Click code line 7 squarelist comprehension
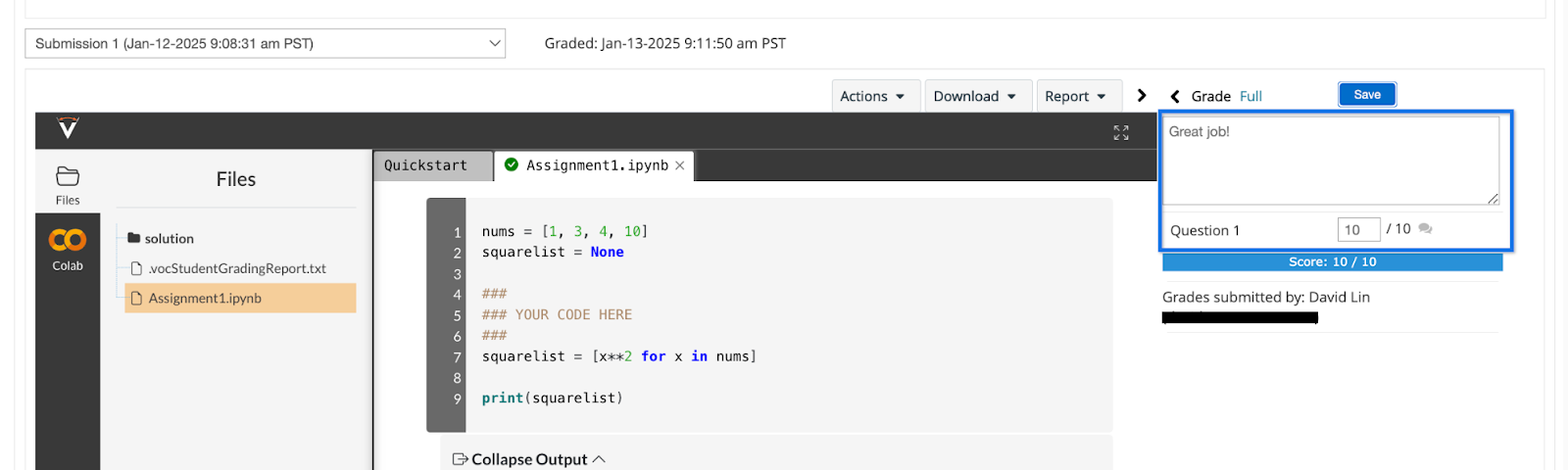Viewport: 1568px width, 470px height. coord(619,356)
